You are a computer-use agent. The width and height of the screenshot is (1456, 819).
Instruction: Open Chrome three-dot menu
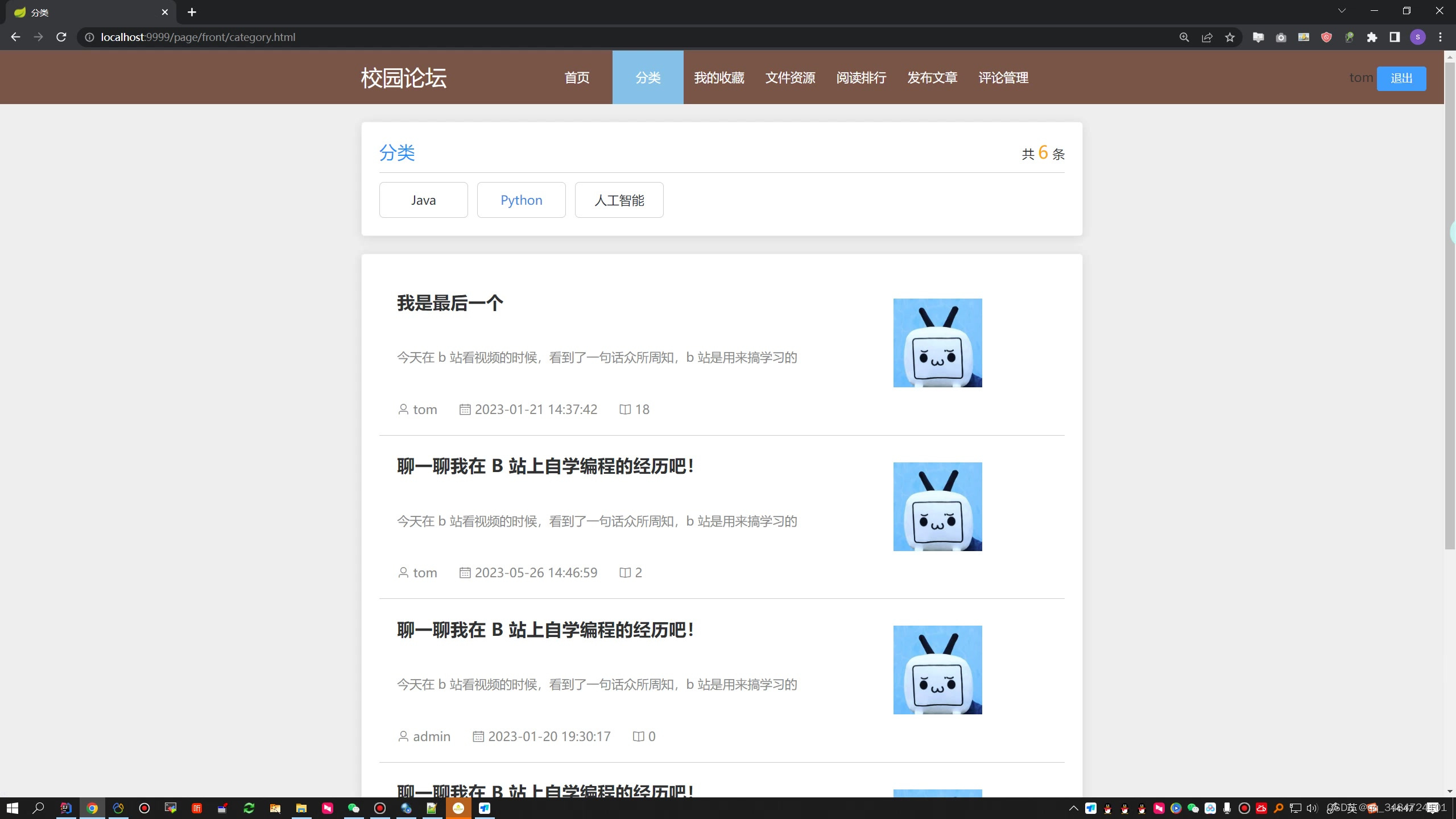(x=1441, y=37)
